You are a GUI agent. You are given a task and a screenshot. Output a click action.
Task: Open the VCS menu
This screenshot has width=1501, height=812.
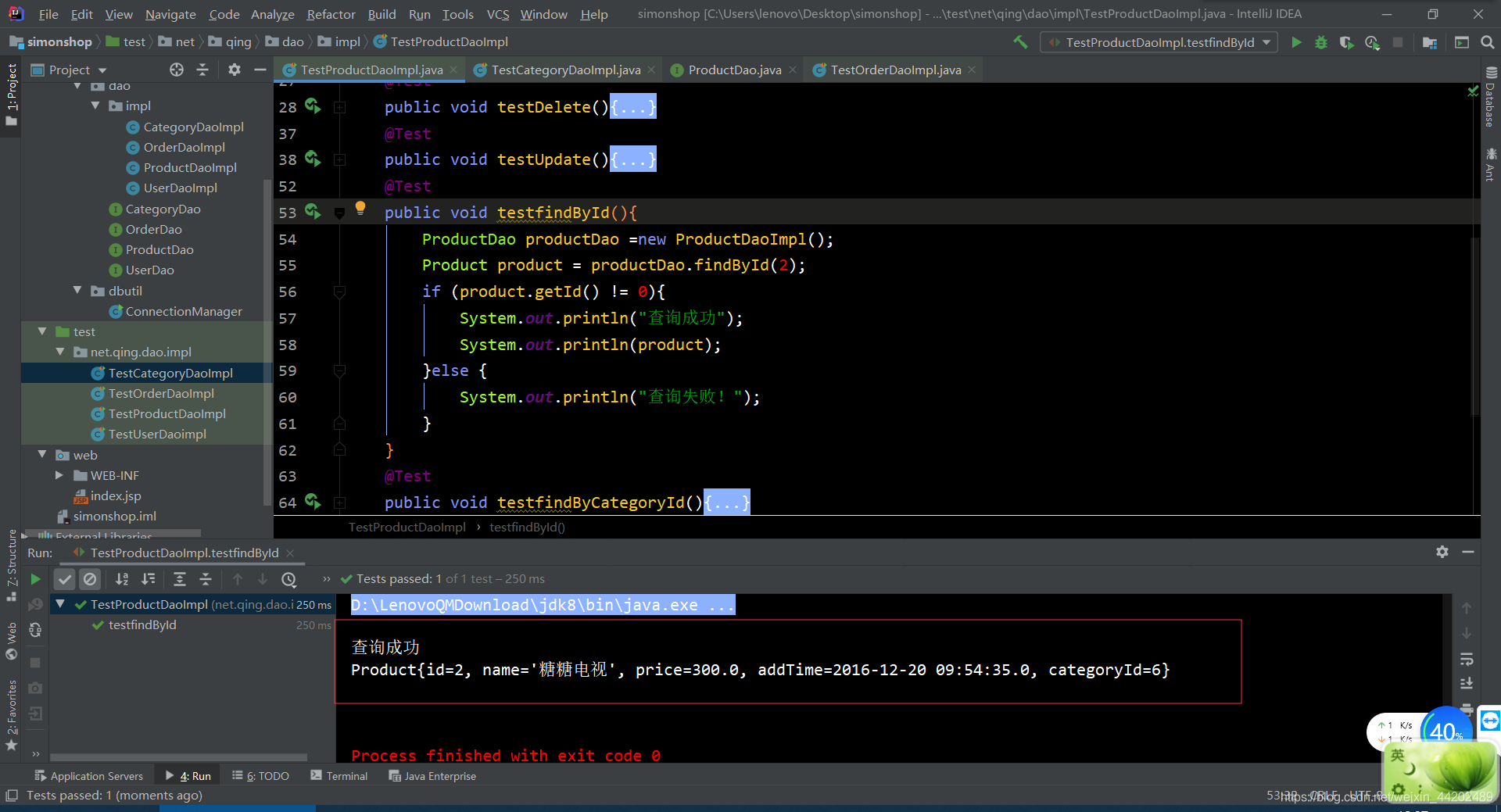click(x=497, y=14)
